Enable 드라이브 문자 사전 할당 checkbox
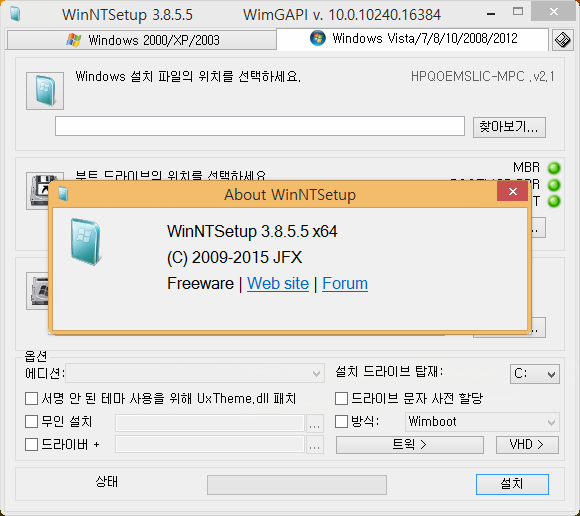 pyautogui.click(x=341, y=399)
